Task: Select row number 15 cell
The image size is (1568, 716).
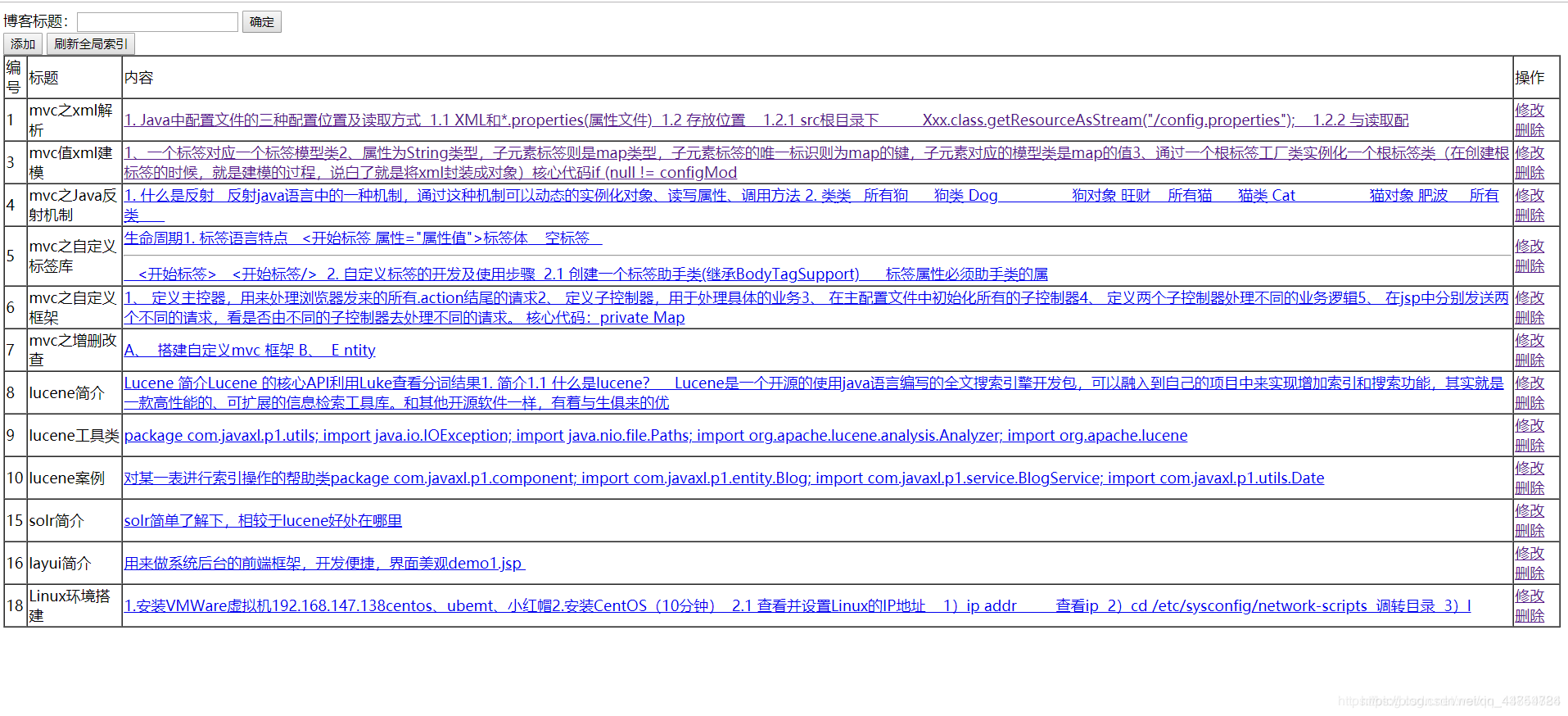Action: [x=16, y=520]
